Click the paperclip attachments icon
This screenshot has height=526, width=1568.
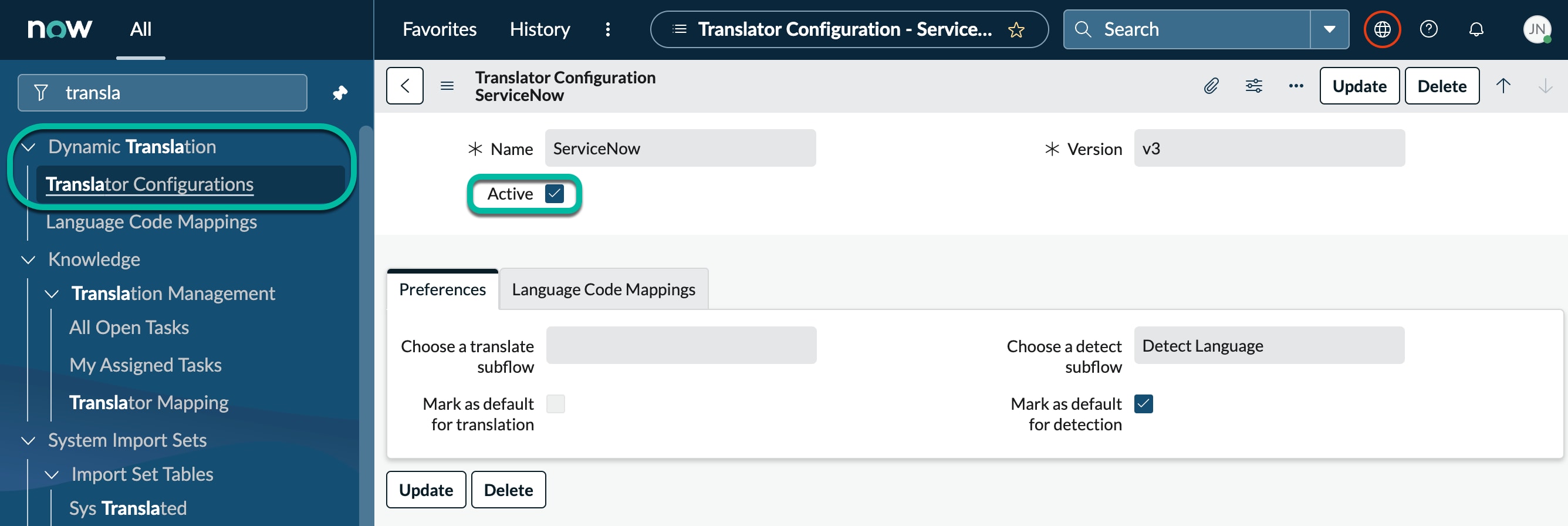click(1211, 86)
